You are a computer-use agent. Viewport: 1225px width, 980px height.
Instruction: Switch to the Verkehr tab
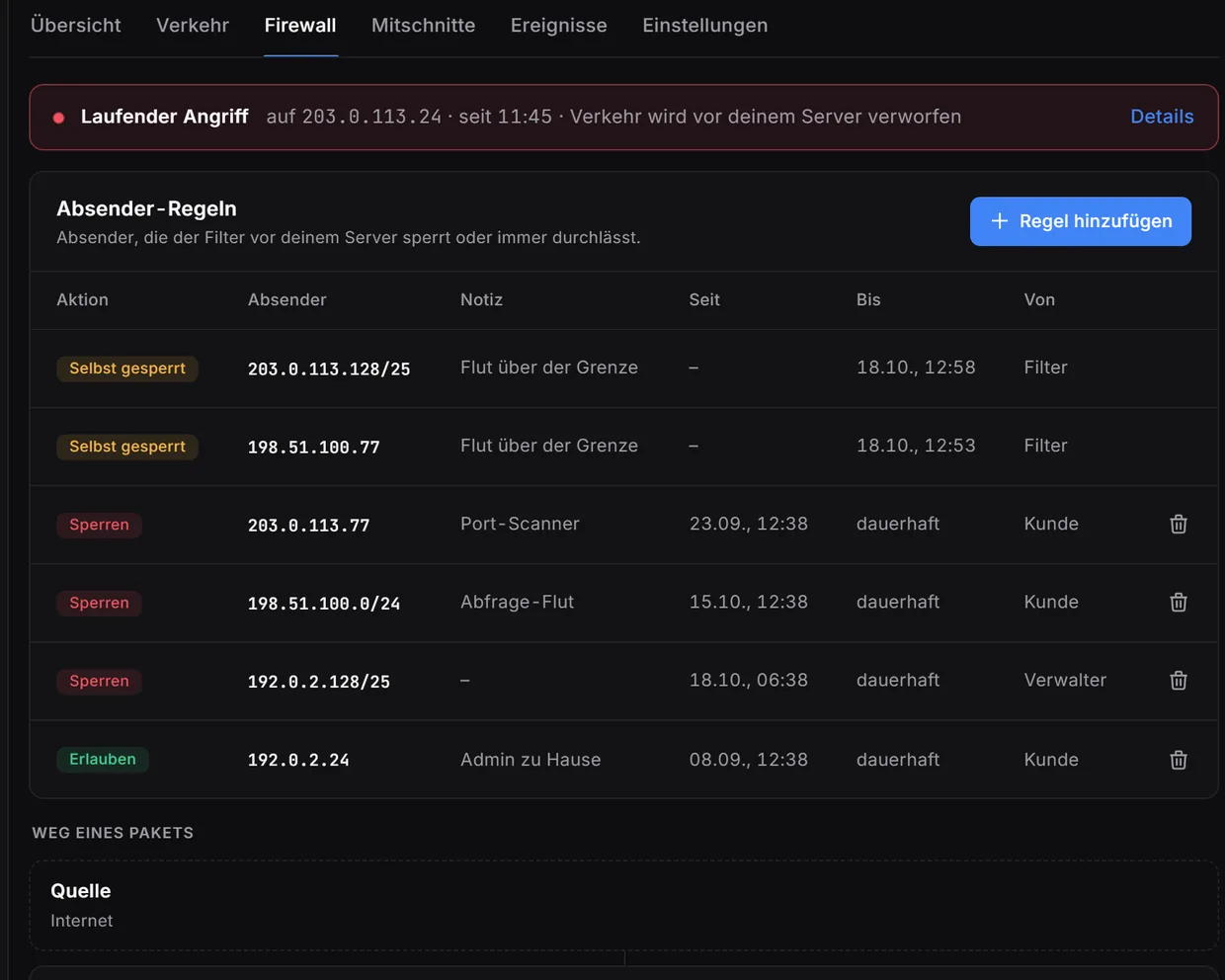coord(193,26)
